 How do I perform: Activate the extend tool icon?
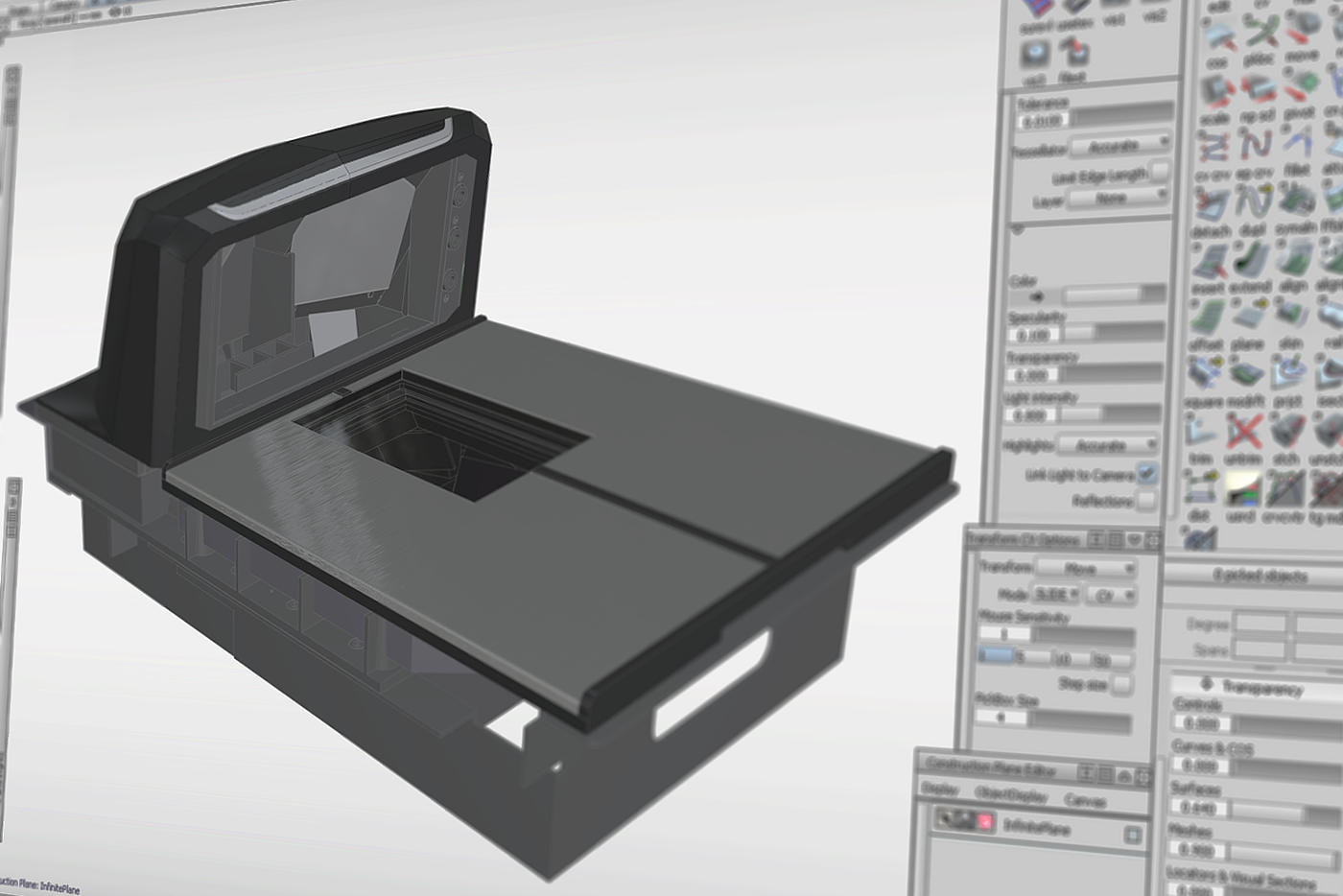click(1251, 261)
